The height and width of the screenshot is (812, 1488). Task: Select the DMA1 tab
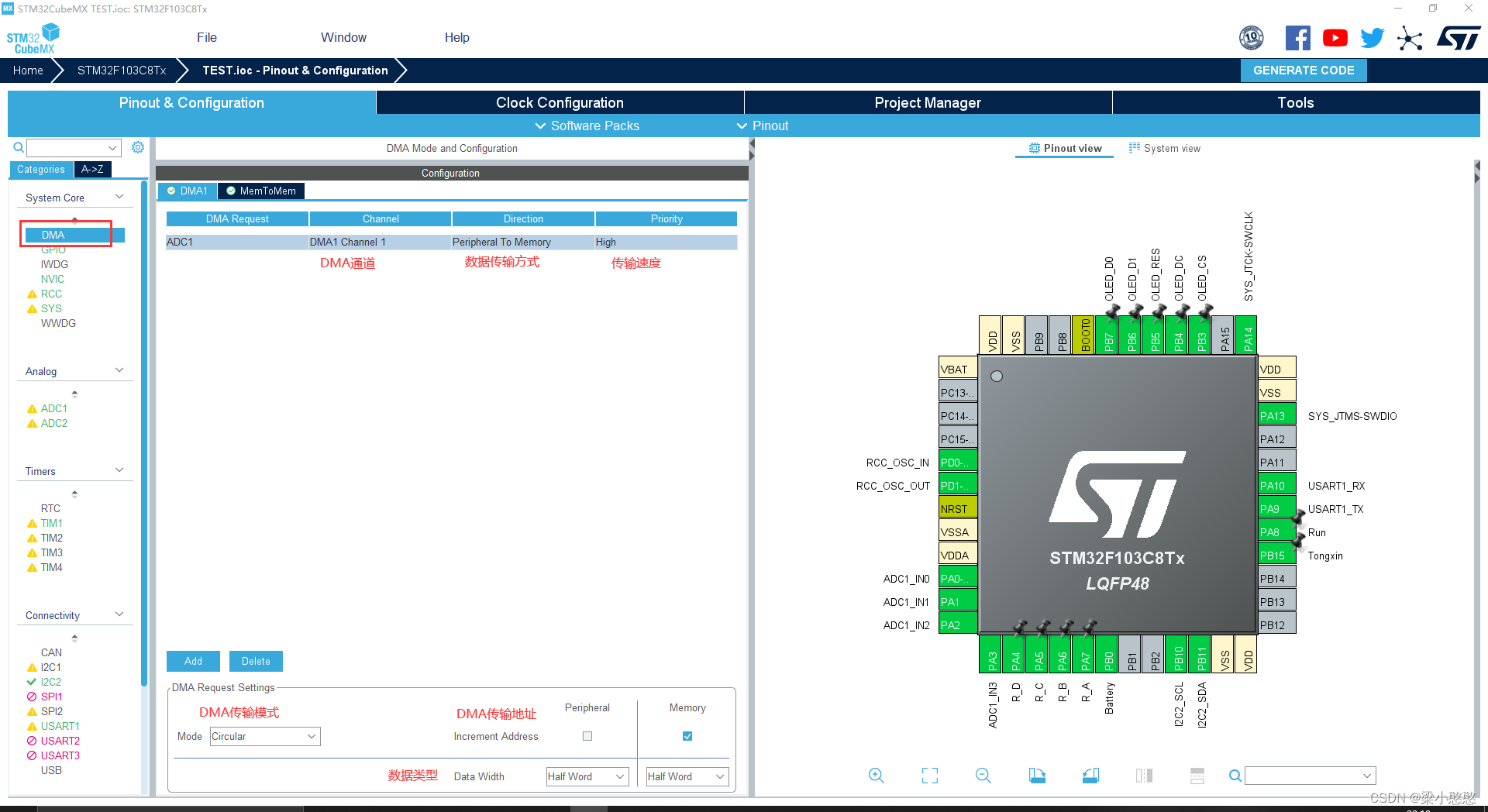[187, 191]
